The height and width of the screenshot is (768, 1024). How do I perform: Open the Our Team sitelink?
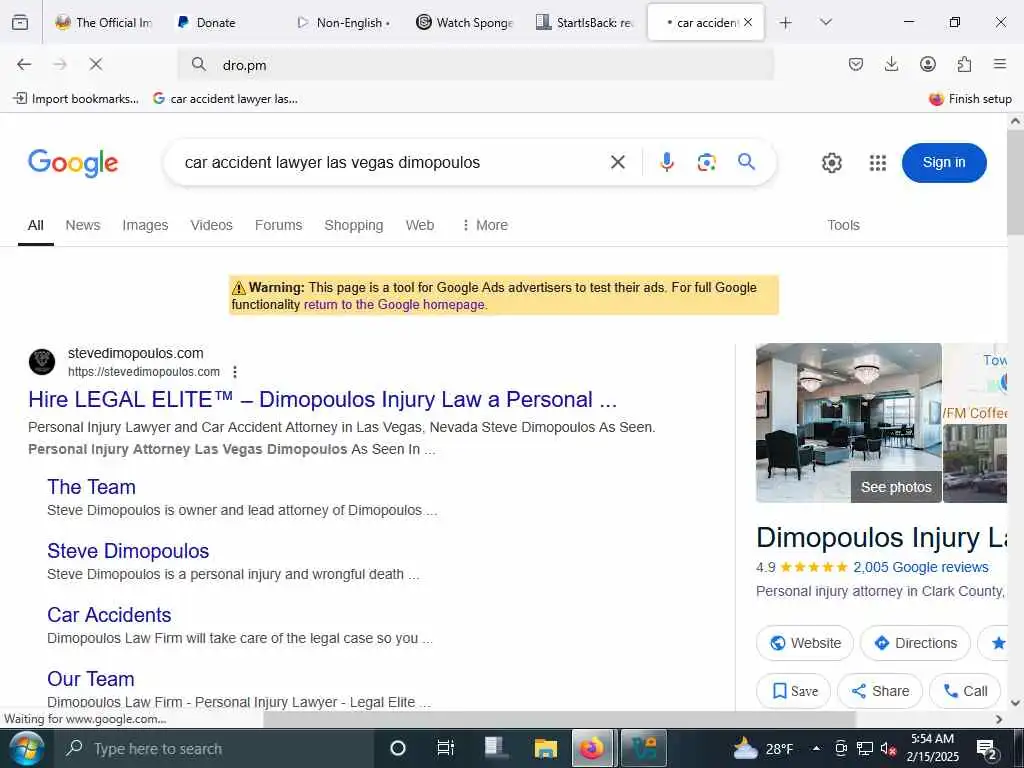click(91, 679)
